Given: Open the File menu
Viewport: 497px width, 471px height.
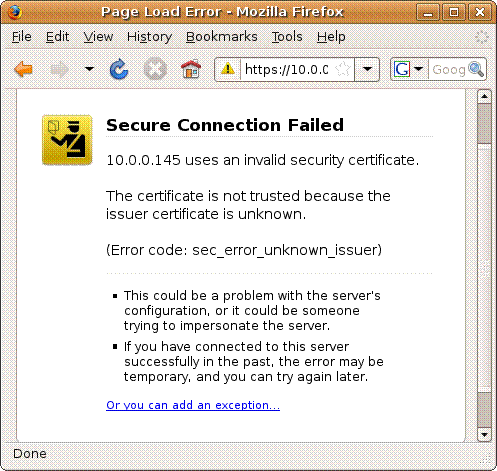Looking at the screenshot, I should (22, 37).
